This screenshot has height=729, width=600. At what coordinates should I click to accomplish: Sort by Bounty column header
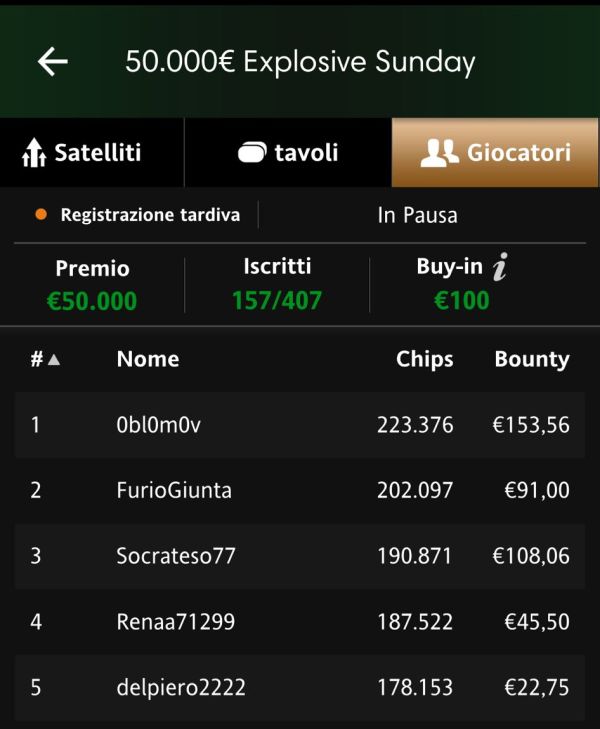[x=532, y=359]
